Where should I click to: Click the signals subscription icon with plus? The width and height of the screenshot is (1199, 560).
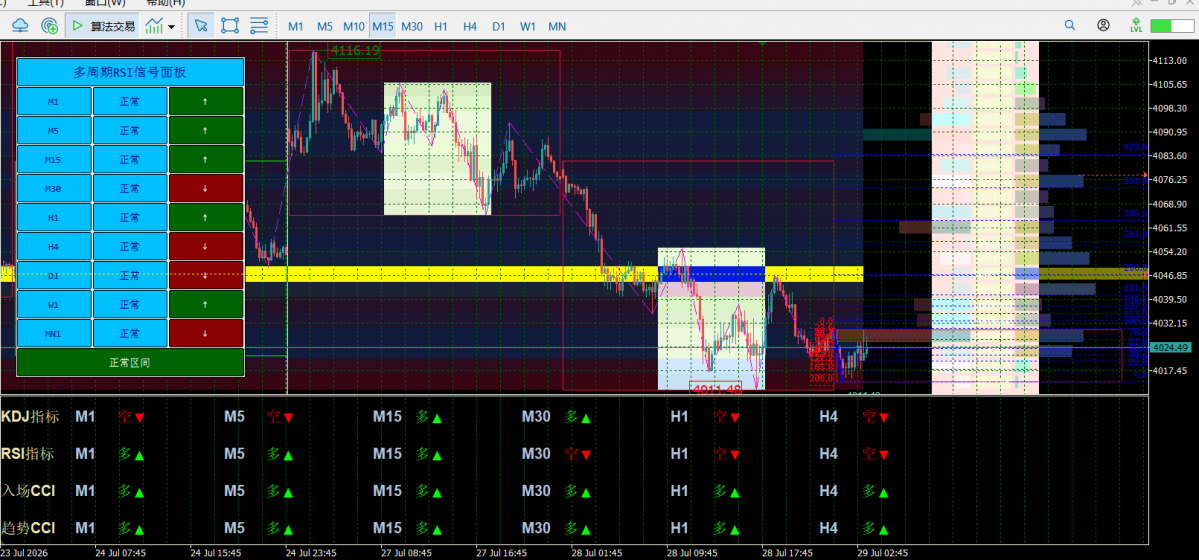pos(50,26)
